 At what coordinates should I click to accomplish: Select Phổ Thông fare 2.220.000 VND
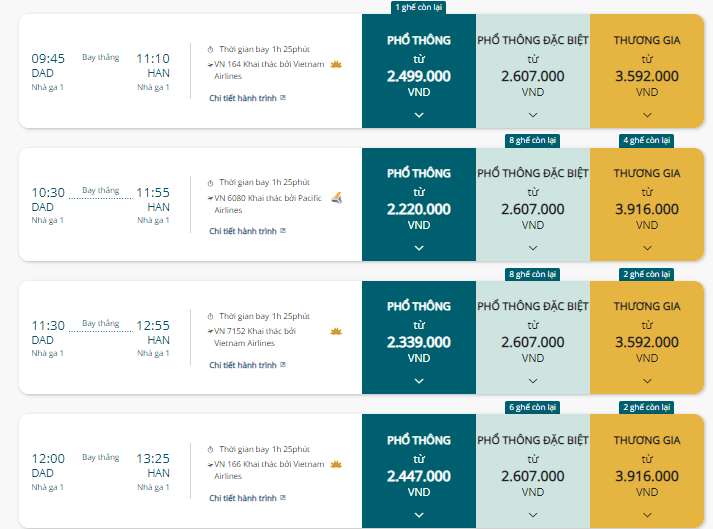click(419, 204)
